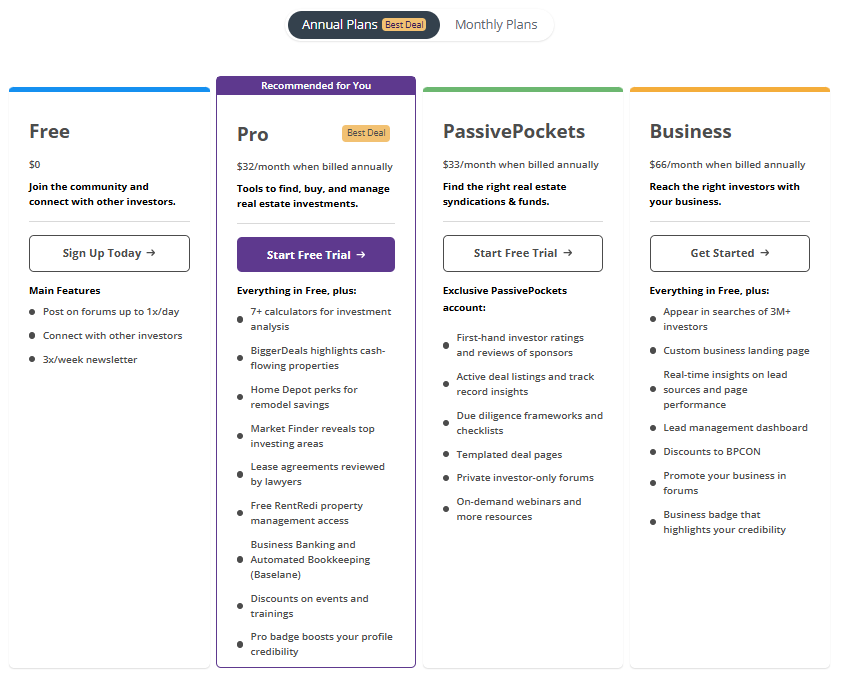Start the Pro plan free trial
The image size is (842, 683).
[x=316, y=255]
